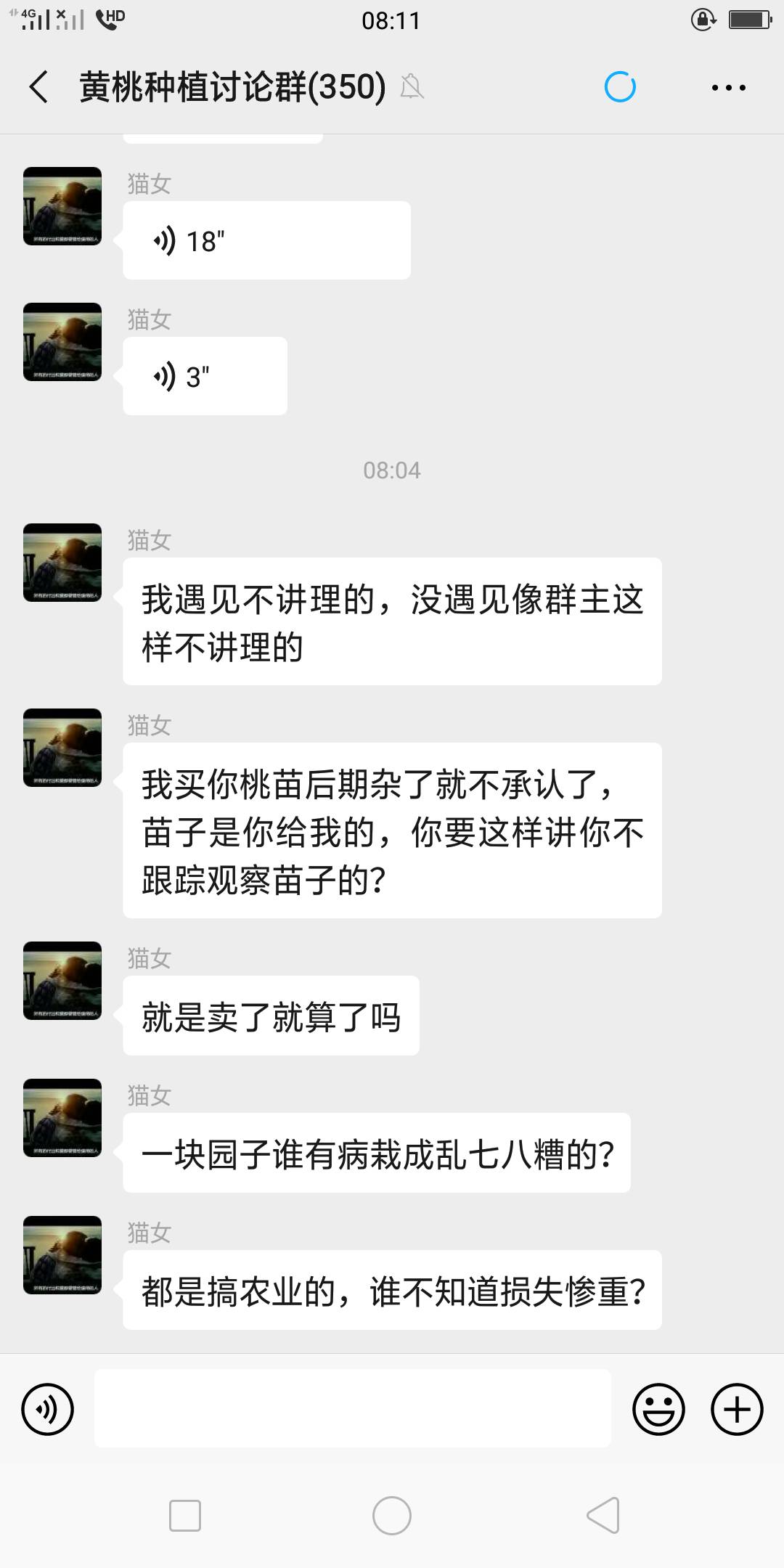Tap the message "一块园子谁有病栽成乱七八糟的?"
Screen dimensions: 784x1568
pos(377,1153)
